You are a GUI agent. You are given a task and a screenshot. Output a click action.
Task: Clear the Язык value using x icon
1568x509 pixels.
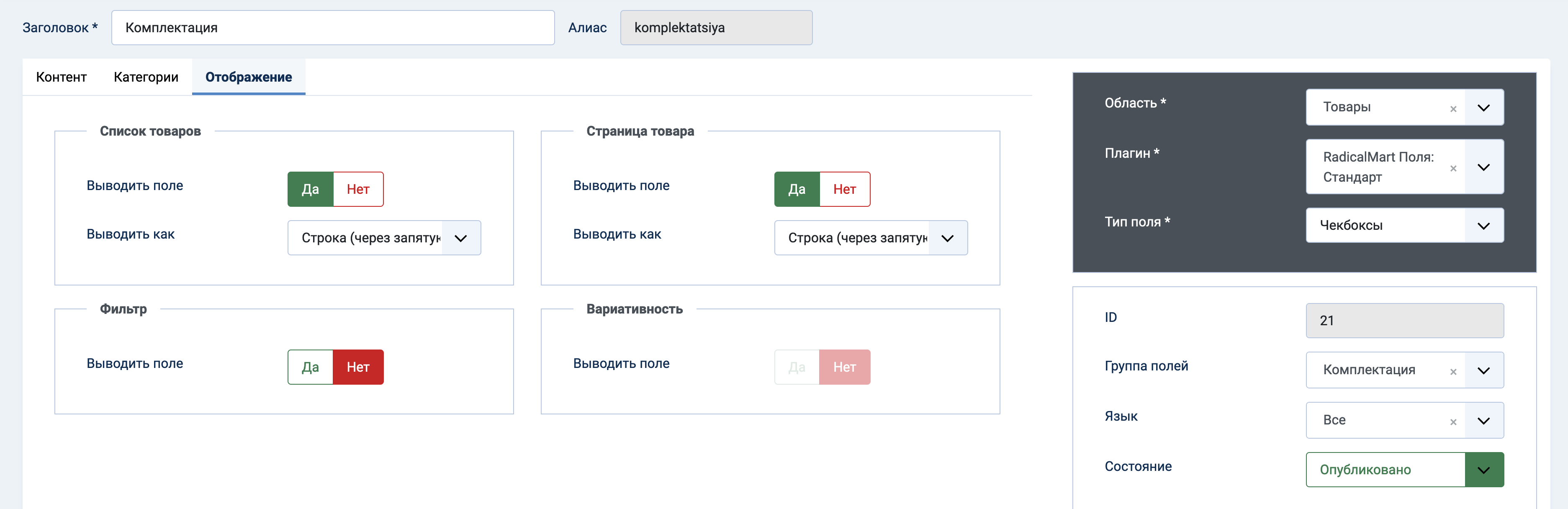pyautogui.click(x=1453, y=422)
